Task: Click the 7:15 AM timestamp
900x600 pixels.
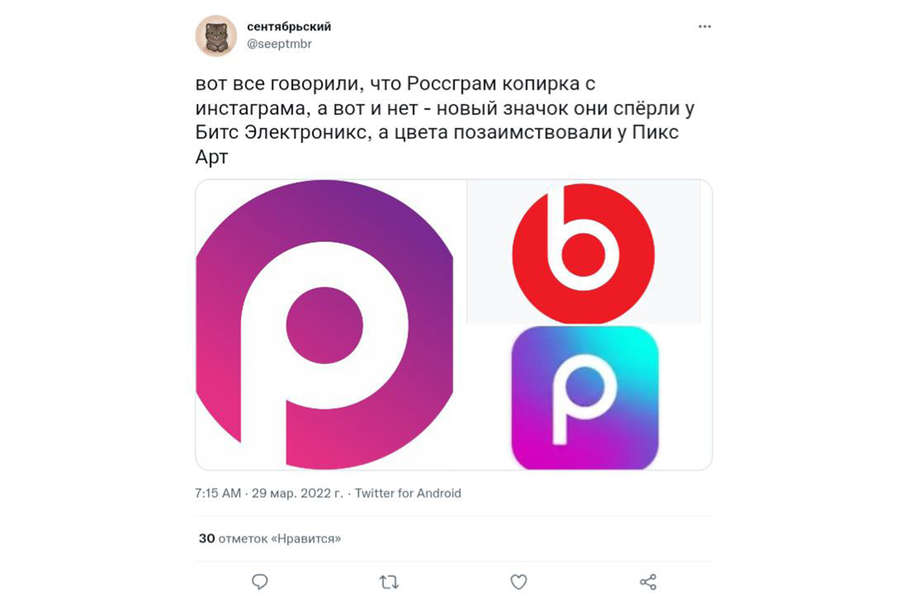Action: pos(218,493)
